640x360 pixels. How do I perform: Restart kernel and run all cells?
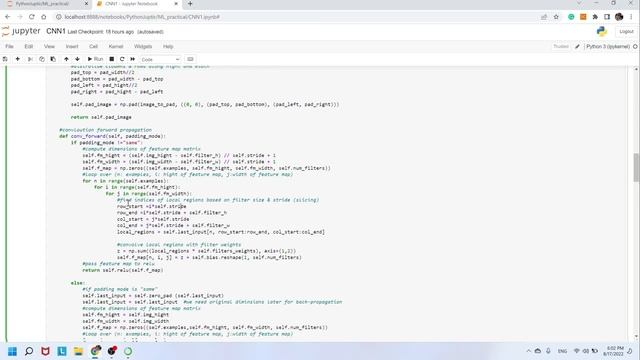coord(133,59)
